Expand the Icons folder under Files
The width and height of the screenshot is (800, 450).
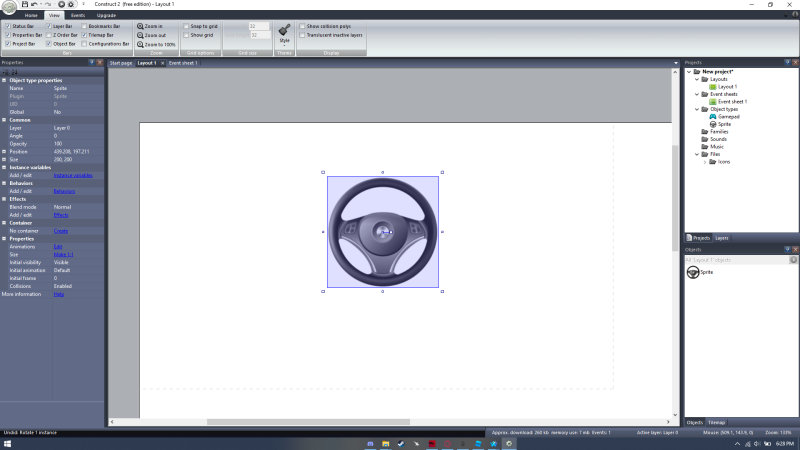[x=705, y=162]
